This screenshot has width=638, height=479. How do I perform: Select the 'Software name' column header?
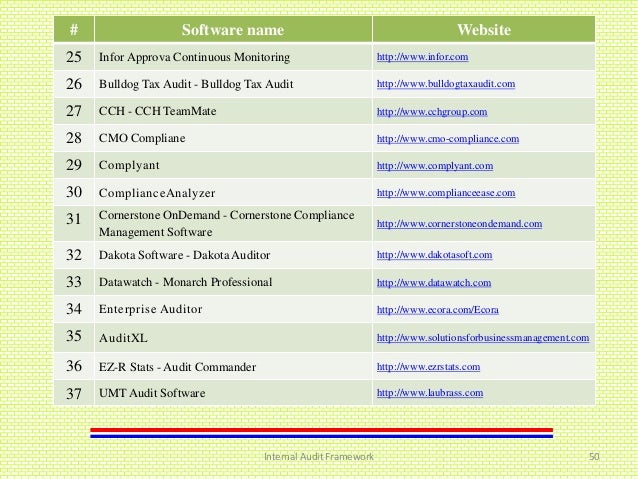pos(233,29)
